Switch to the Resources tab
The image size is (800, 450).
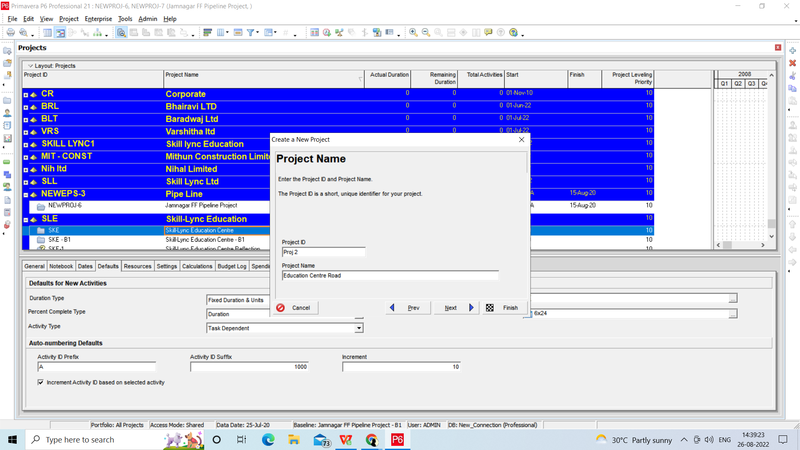pyautogui.click(x=137, y=266)
